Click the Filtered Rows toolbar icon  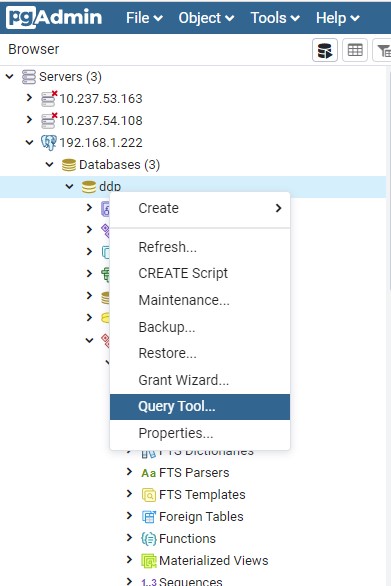tap(383, 50)
